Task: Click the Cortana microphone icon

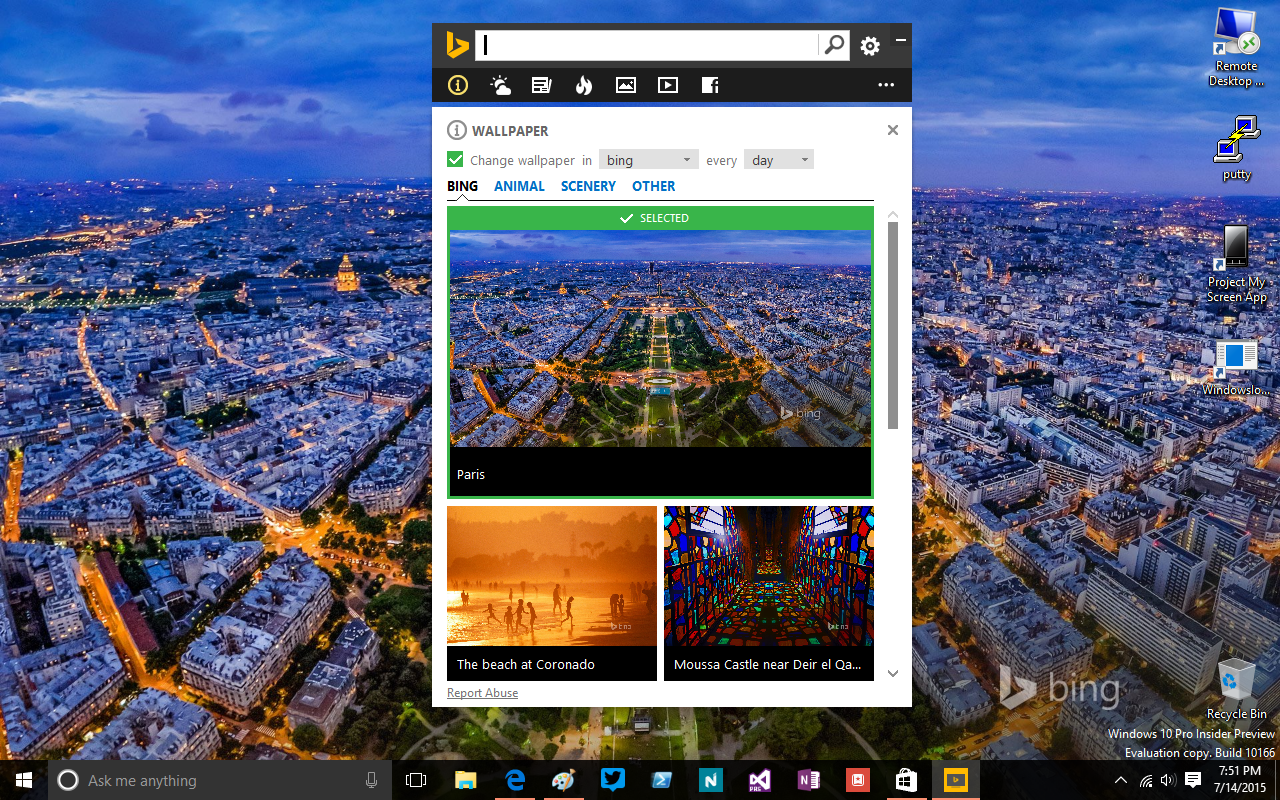Action: tap(371, 780)
